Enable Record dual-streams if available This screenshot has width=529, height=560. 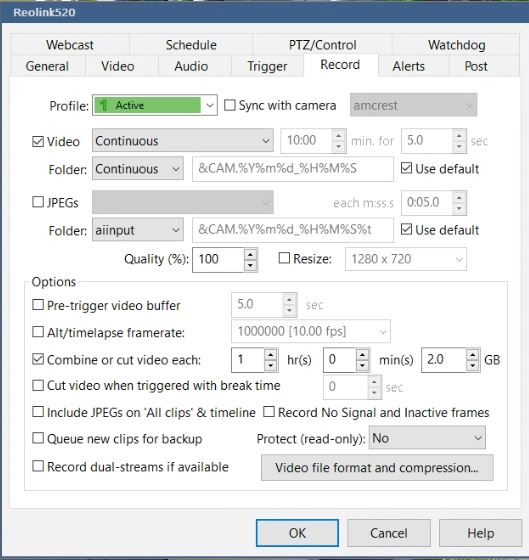(x=38, y=466)
